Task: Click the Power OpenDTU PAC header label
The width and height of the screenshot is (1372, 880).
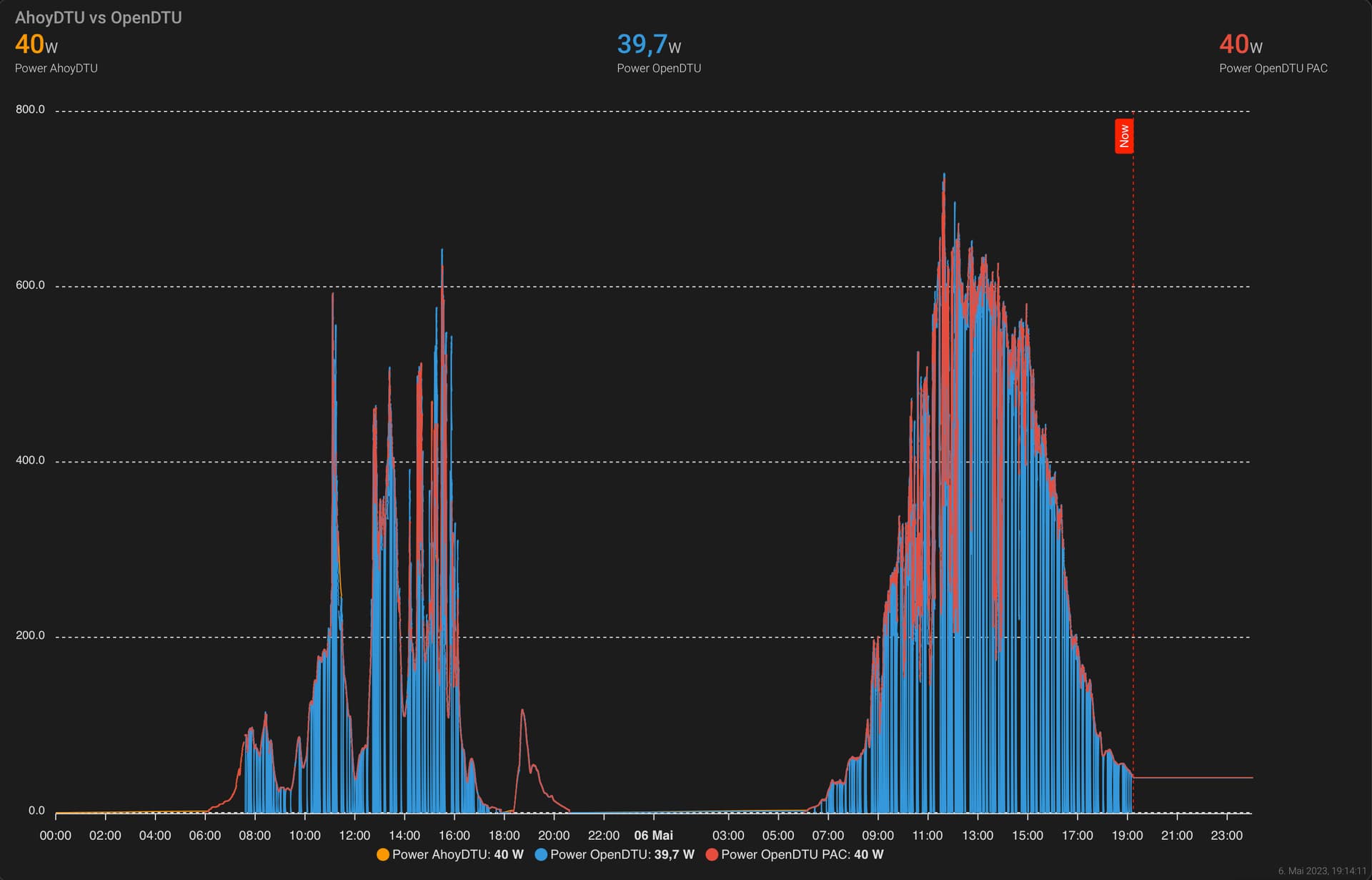Action: coord(1273,69)
